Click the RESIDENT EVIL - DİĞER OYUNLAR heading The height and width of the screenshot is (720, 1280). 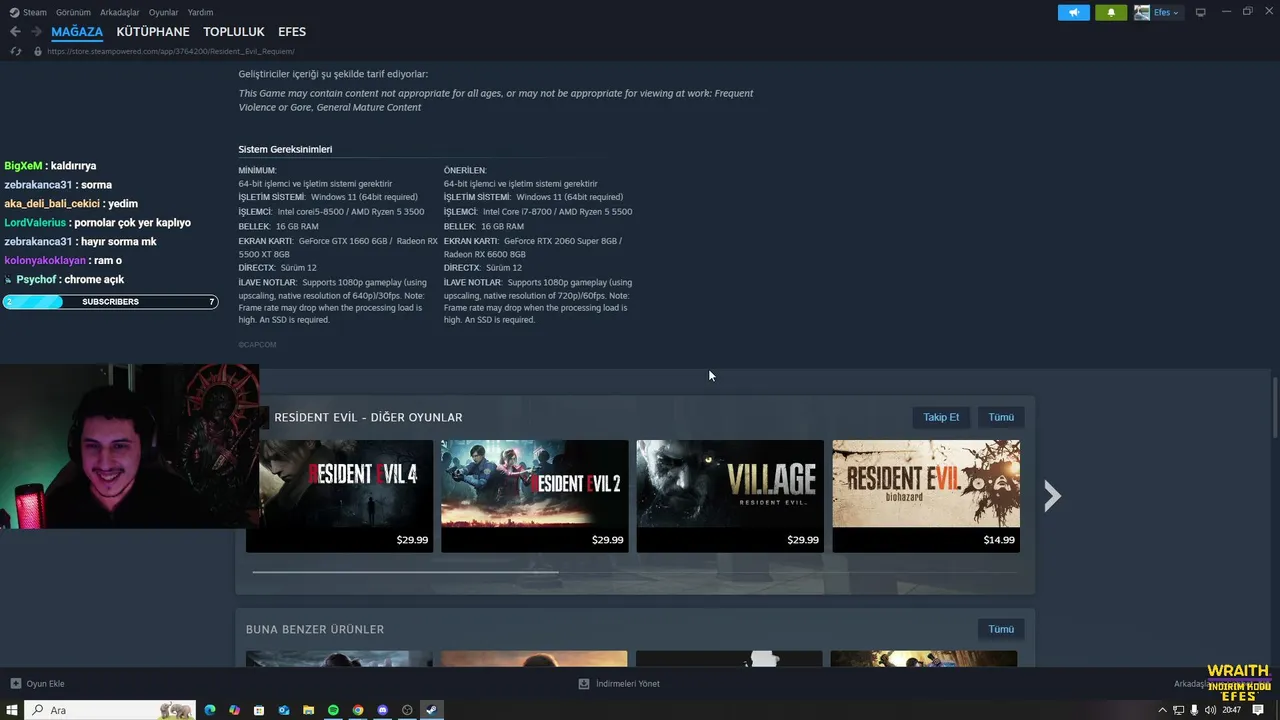point(368,417)
